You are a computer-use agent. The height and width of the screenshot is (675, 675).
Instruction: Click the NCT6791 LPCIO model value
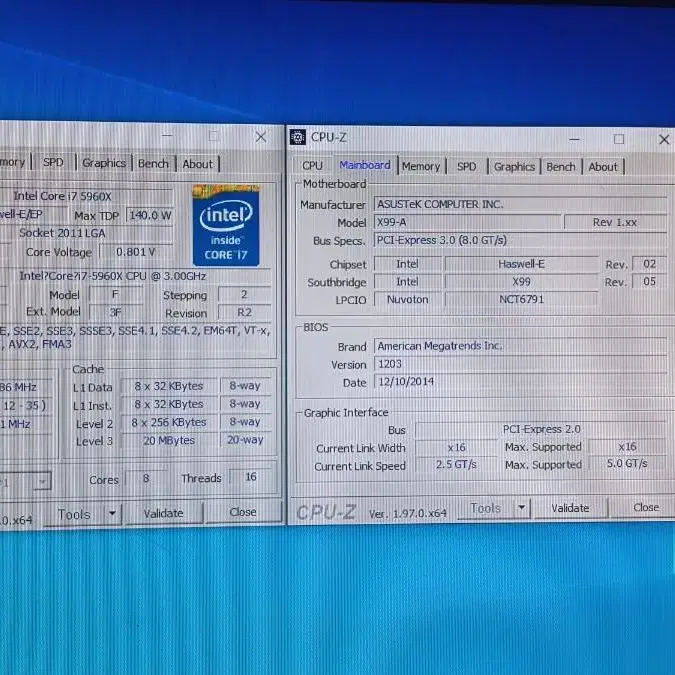coord(521,299)
